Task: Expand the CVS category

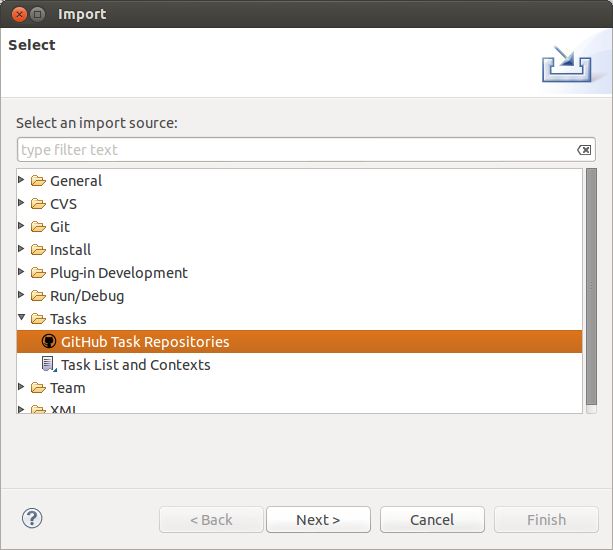Action: pyautogui.click(x=21, y=202)
